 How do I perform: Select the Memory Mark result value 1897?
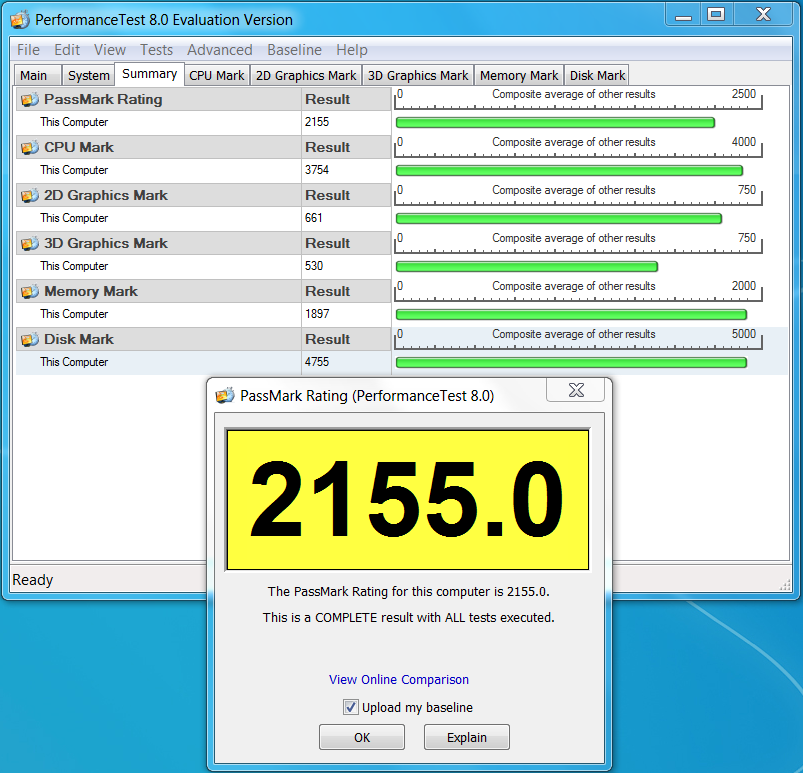tap(317, 314)
